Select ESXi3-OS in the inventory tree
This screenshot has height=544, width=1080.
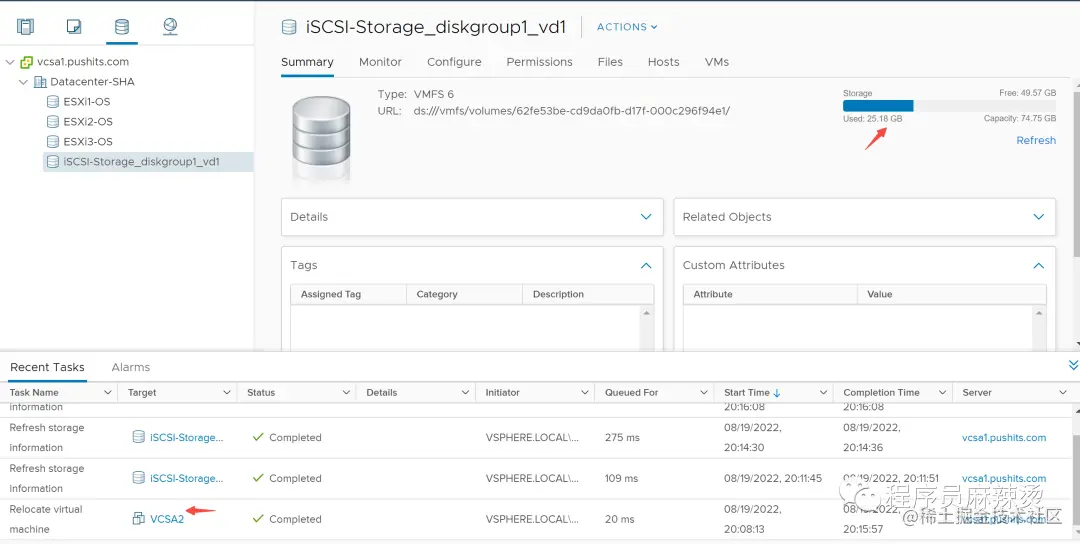click(88, 142)
